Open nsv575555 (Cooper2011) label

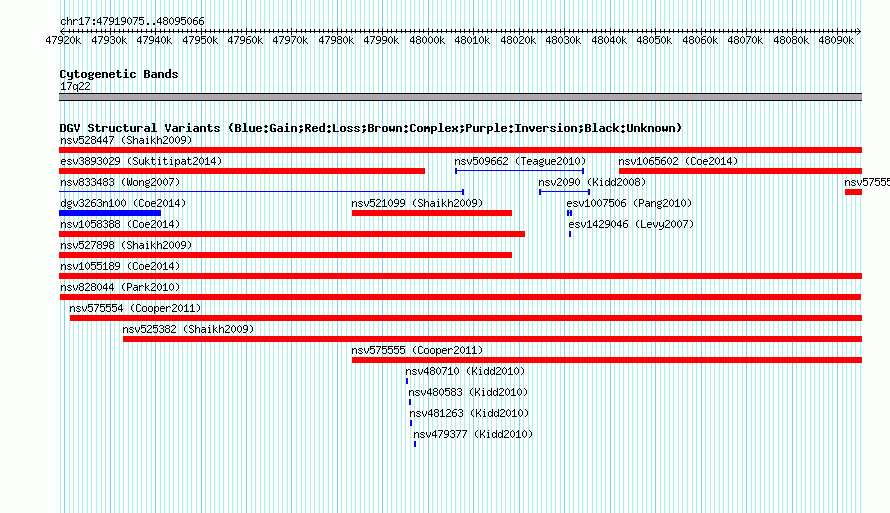417,350
